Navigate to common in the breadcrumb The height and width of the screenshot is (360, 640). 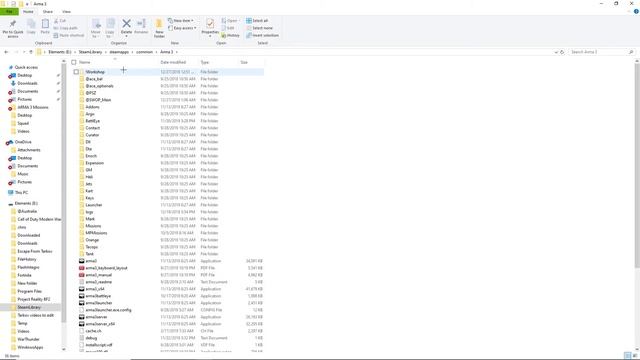coord(144,52)
